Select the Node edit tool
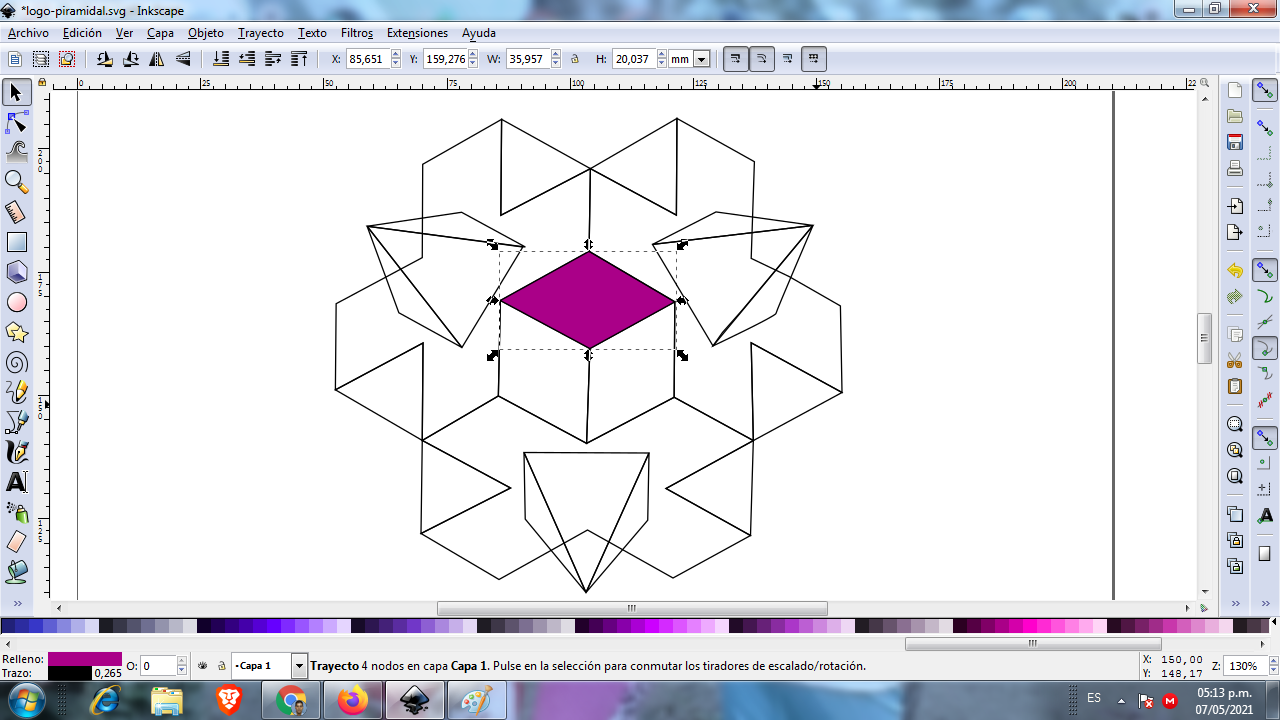This screenshot has width=1280, height=720. click(x=16, y=123)
